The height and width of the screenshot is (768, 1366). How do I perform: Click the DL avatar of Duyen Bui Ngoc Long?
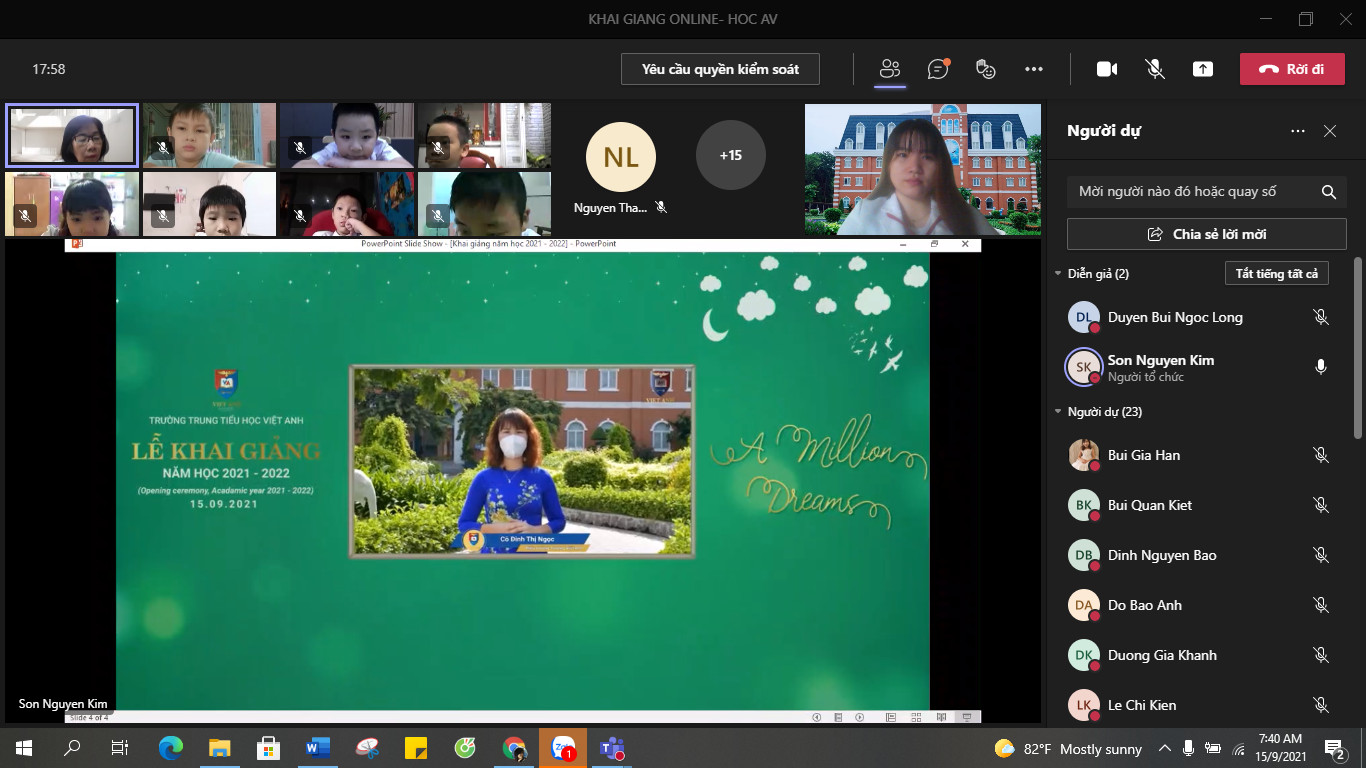pyautogui.click(x=1083, y=317)
